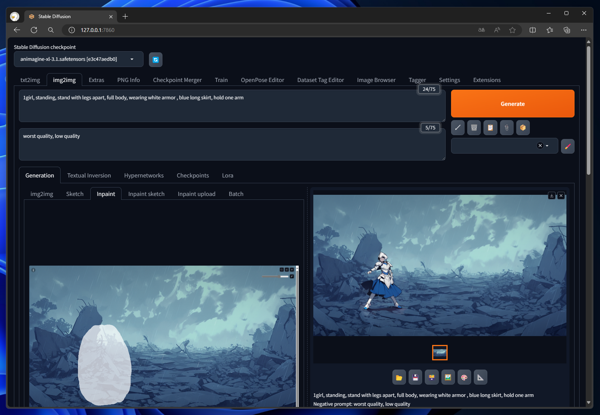Go to Checkpoint Merger tab

177,80
